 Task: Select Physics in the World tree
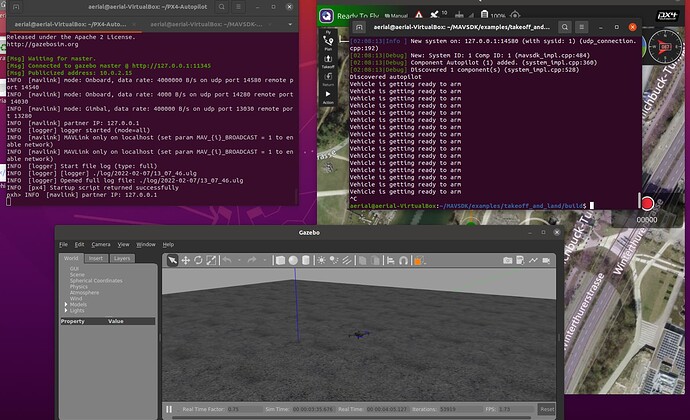coord(78,287)
